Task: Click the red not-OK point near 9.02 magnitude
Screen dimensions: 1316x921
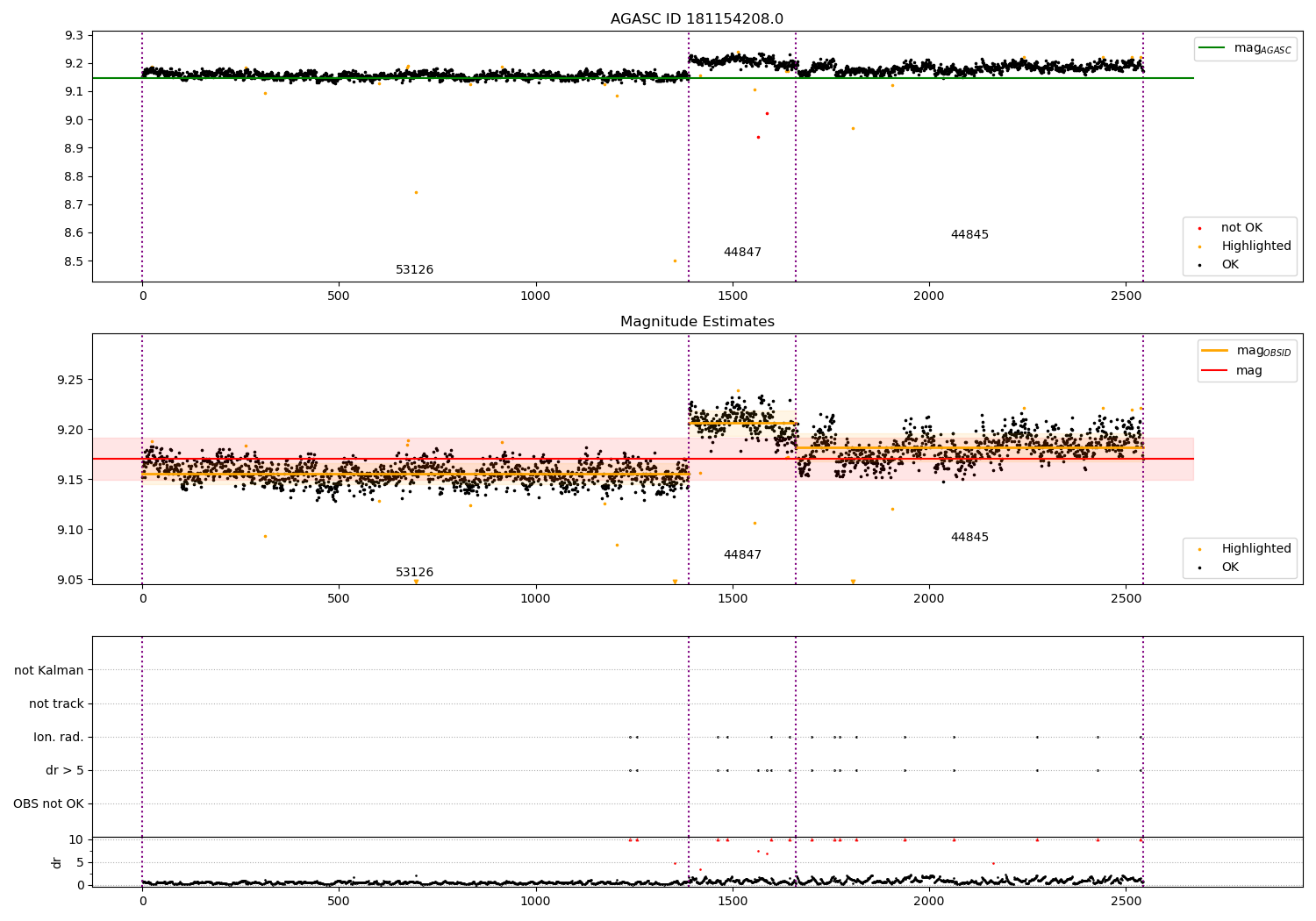Action: pos(767,113)
